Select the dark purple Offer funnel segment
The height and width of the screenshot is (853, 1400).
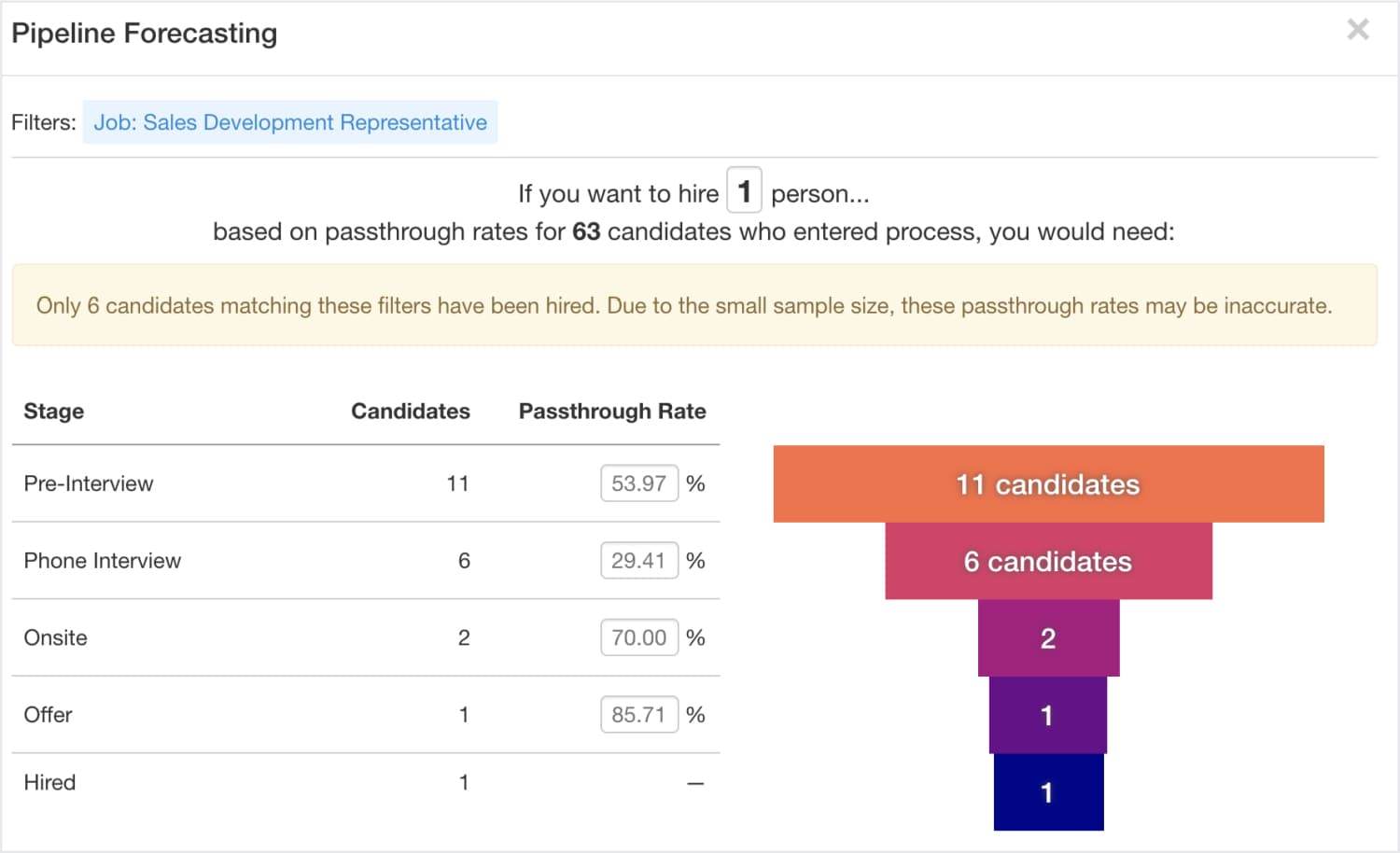(1048, 715)
